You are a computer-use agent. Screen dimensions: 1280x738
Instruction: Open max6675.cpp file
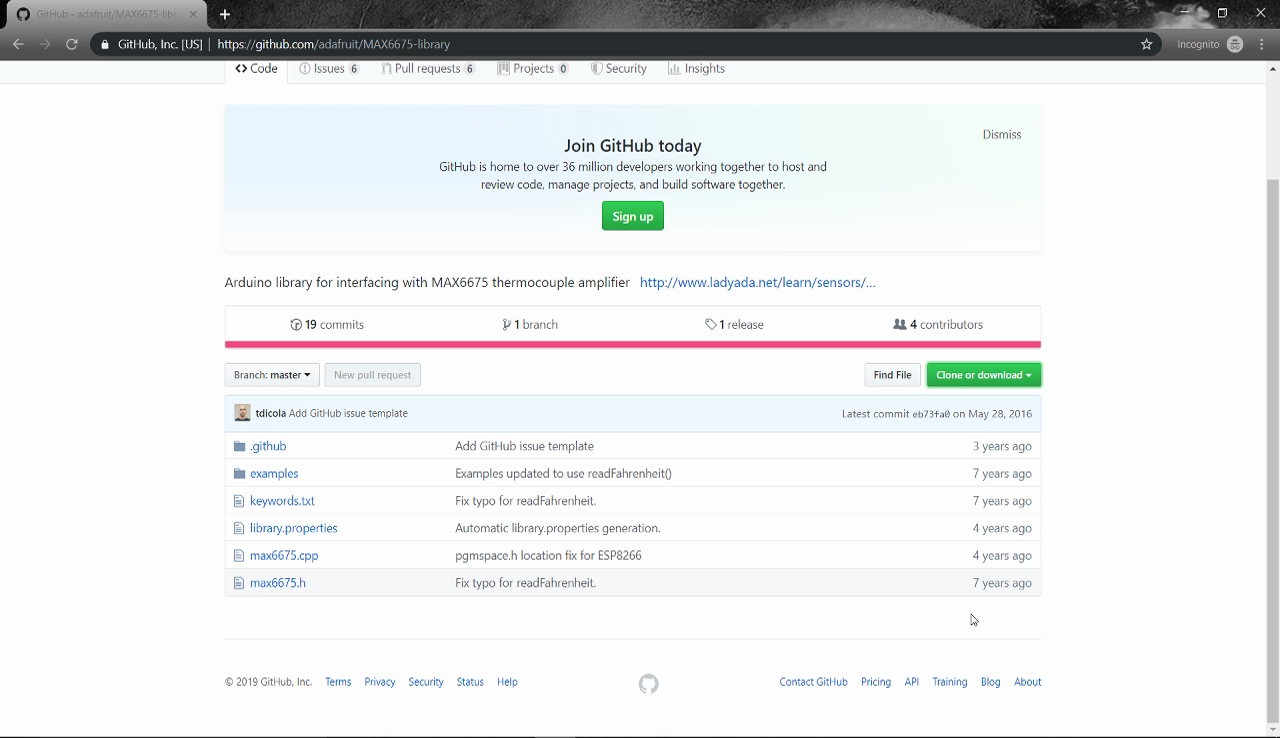tap(284, 555)
